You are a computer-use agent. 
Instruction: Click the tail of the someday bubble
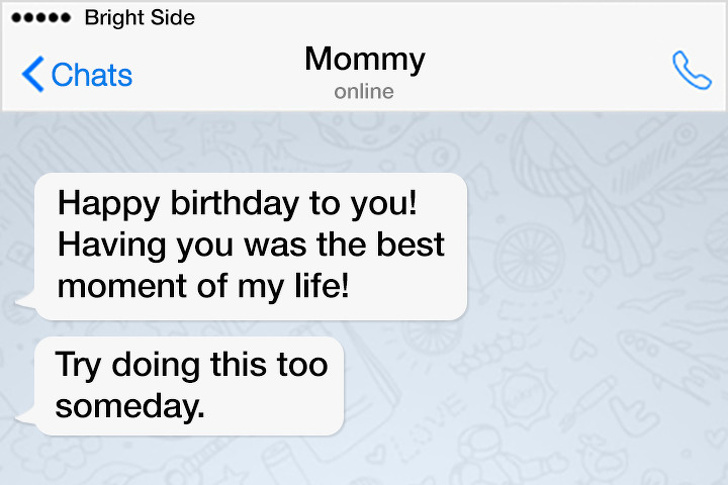pyautogui.click(x=24, y=416)
